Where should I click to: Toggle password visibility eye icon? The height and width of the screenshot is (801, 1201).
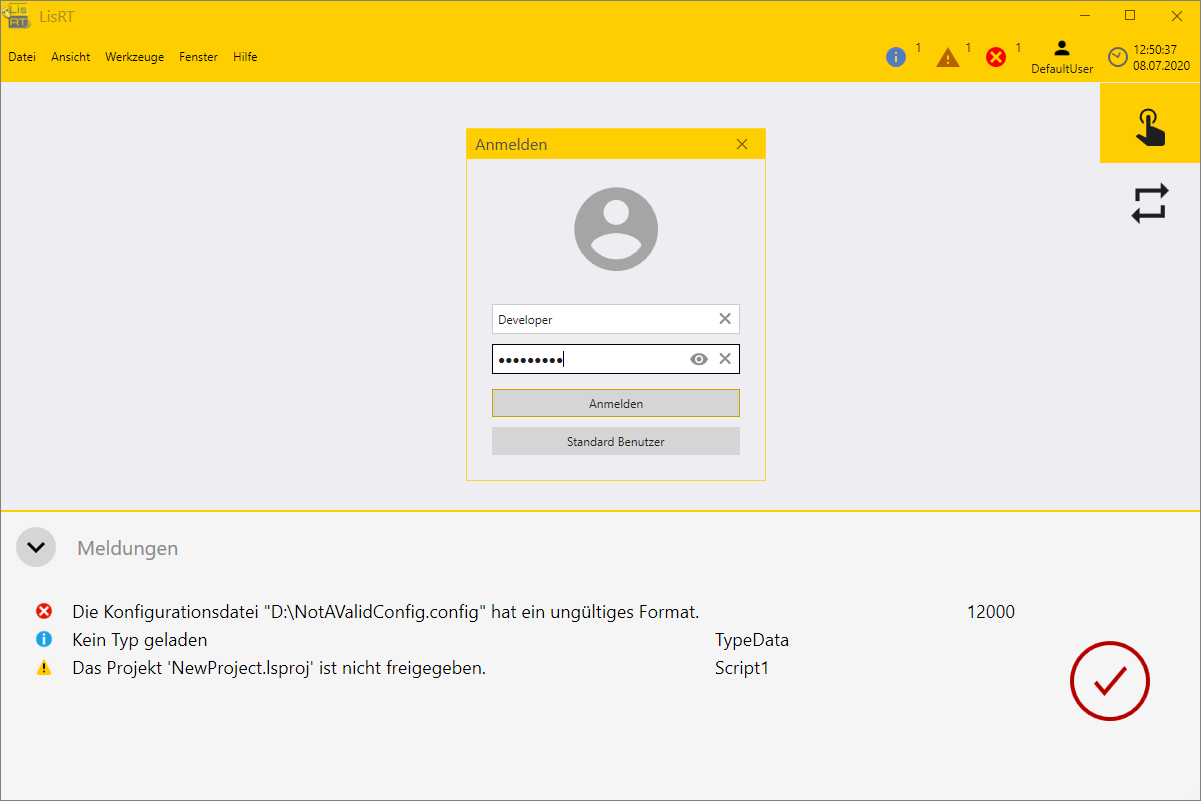(x=699, y=359)
